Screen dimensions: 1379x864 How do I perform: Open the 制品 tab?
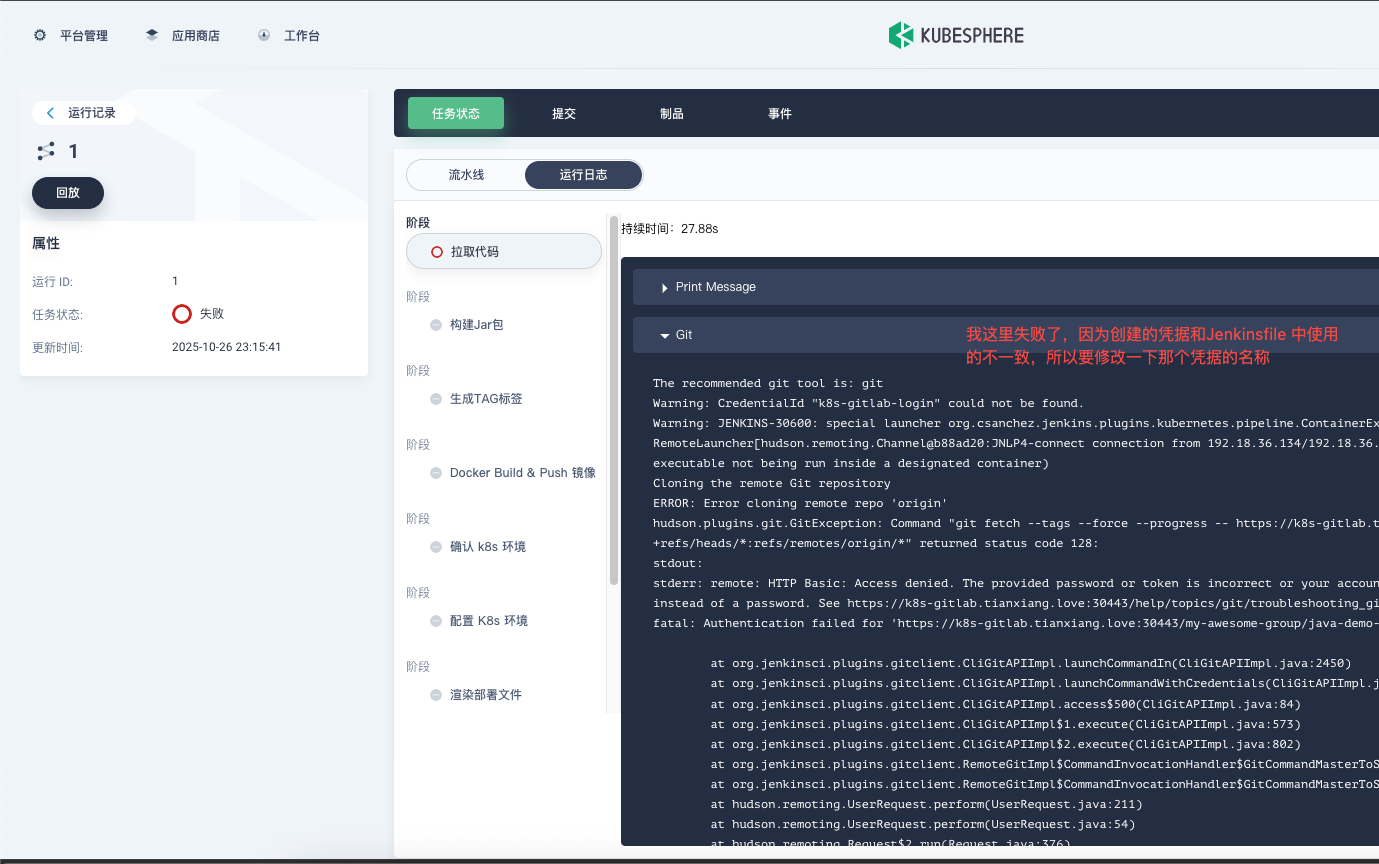(x=672, y=114)
